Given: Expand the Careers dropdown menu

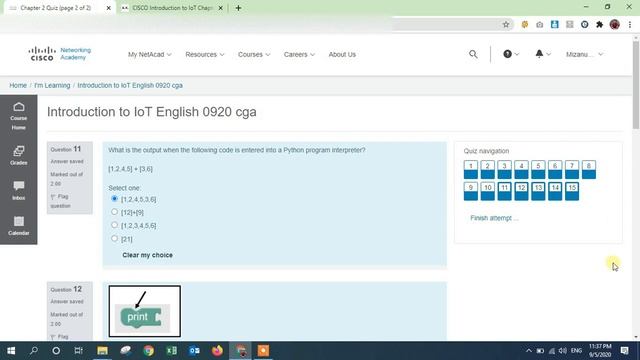Looking at the screenshot, I should 299,54.
